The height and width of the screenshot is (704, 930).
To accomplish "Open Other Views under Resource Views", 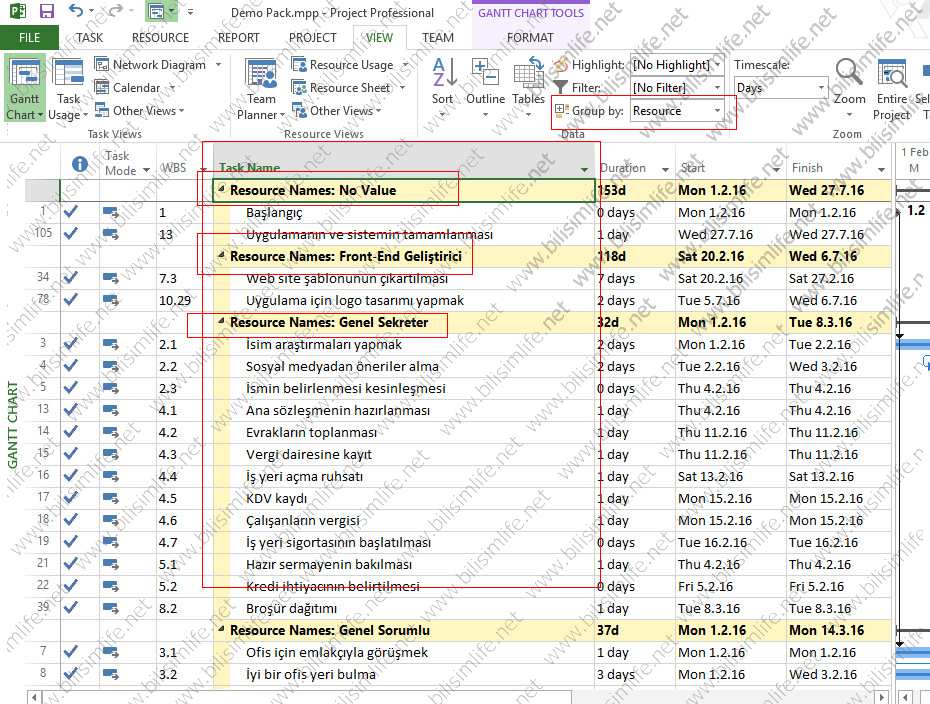I will pyautogui.click(x=337, y=111).
